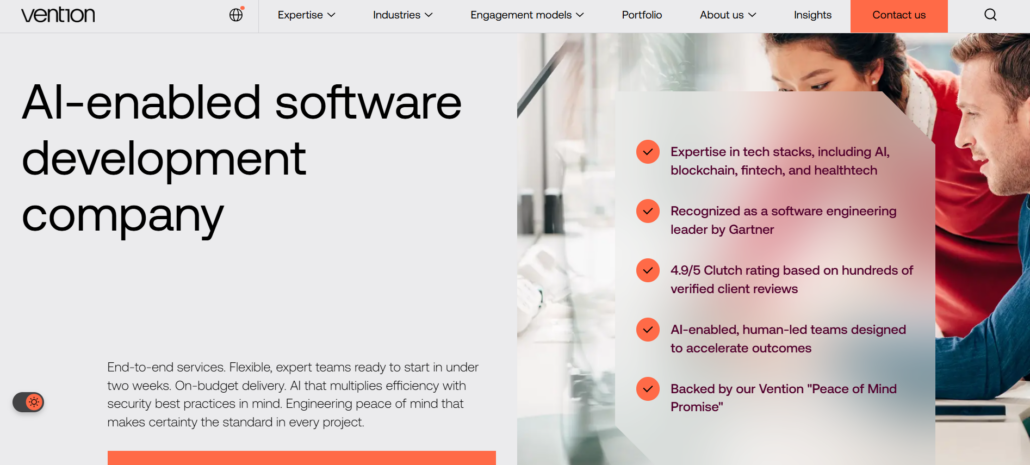Viewport: 1030px width, 465px height.
Task: Click the checkmark beside Recognized by Gartner
Action: 648,211
